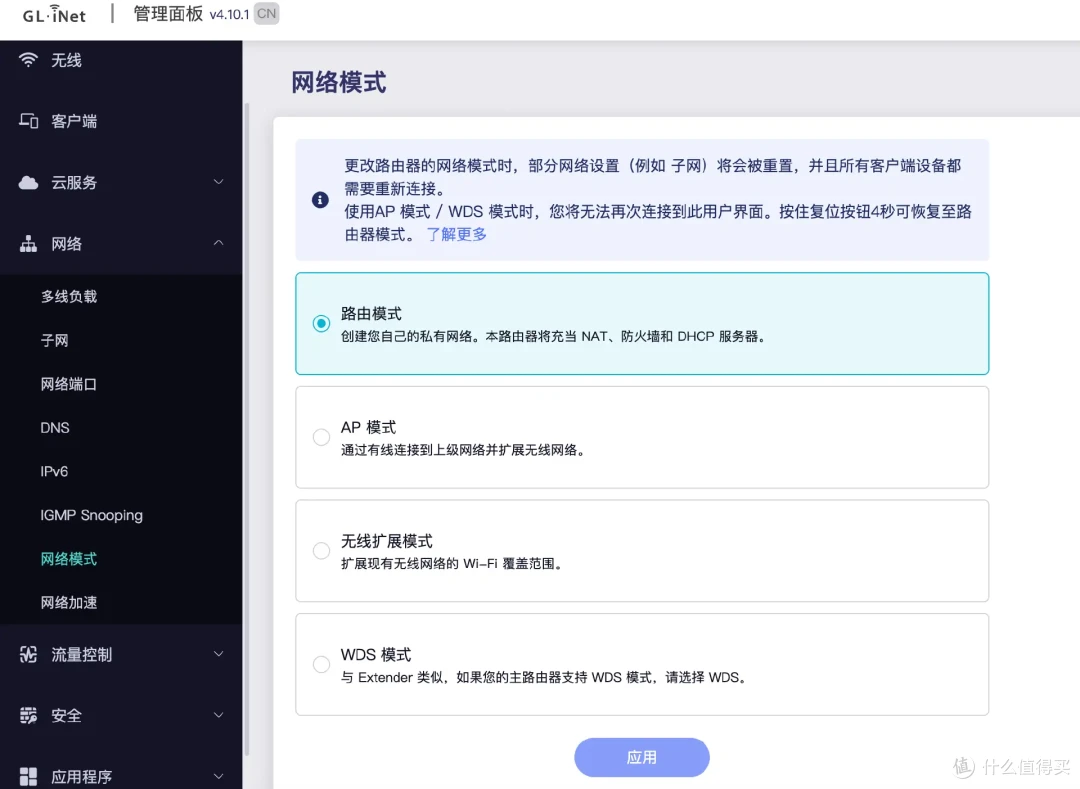This screenshot has width=1080, height=789.
Task: Click the v4.10.1 version text
Action: (x=229, y=14)
